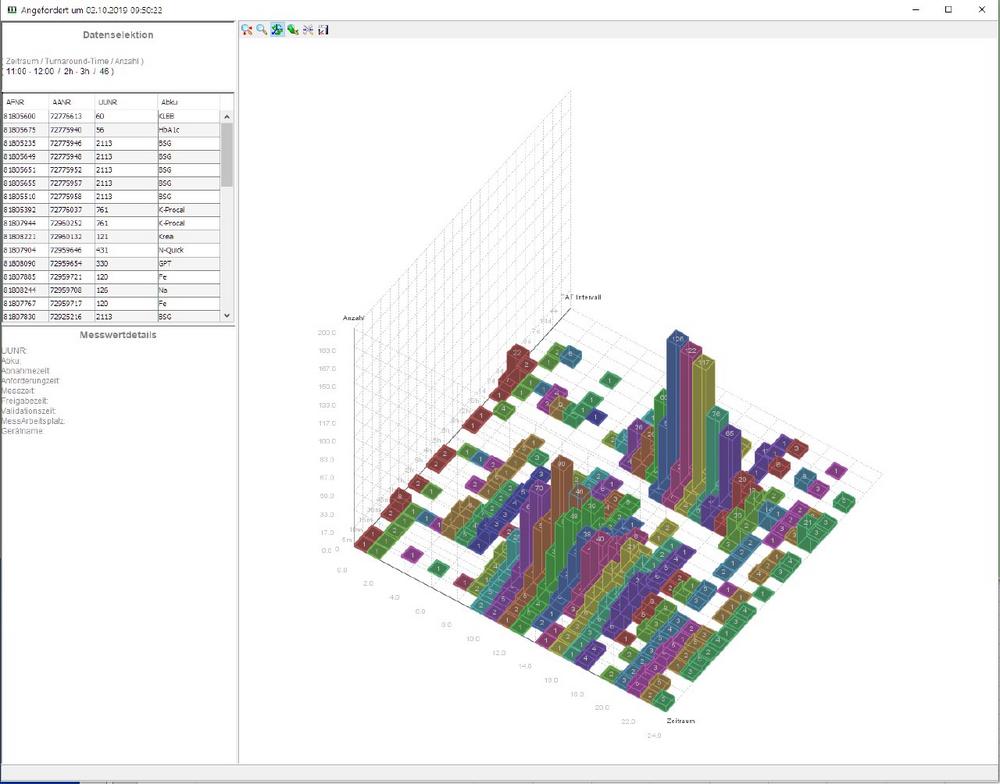Screen dimensions: 1000x784
Task: Click the UUNR column header
Action: 124,102
